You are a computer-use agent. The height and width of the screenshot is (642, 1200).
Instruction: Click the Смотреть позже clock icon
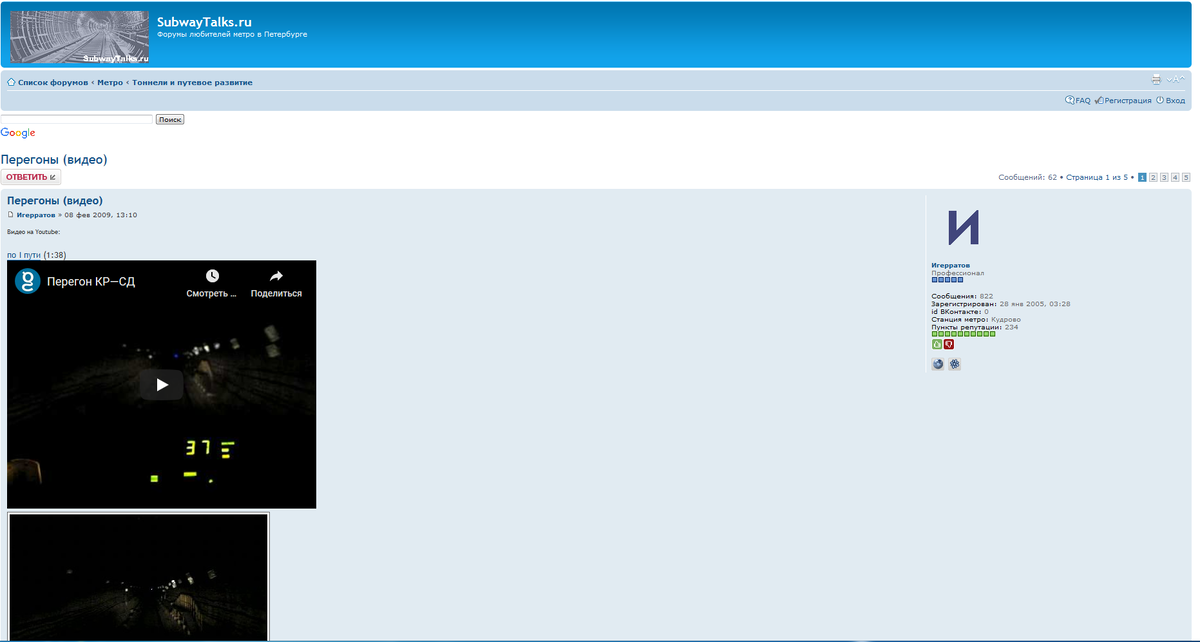coord(212,276)
